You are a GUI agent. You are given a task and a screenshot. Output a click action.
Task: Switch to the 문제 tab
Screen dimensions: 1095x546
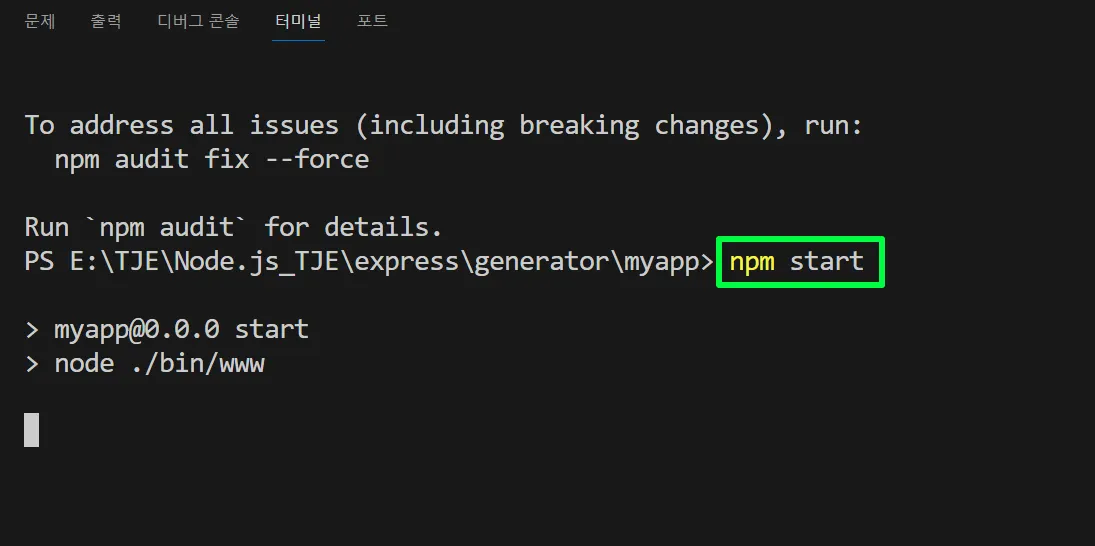click(40, 21)
